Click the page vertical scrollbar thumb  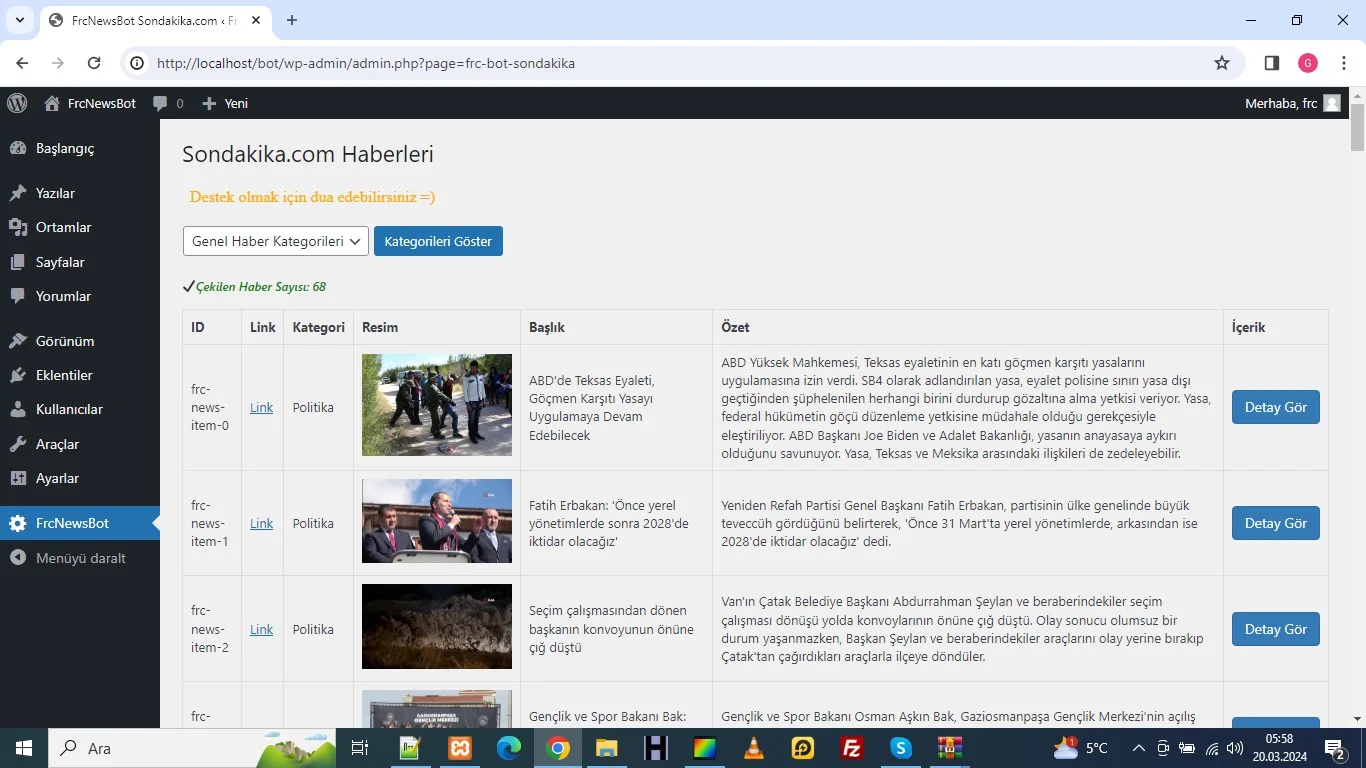tap(1357, 127)
